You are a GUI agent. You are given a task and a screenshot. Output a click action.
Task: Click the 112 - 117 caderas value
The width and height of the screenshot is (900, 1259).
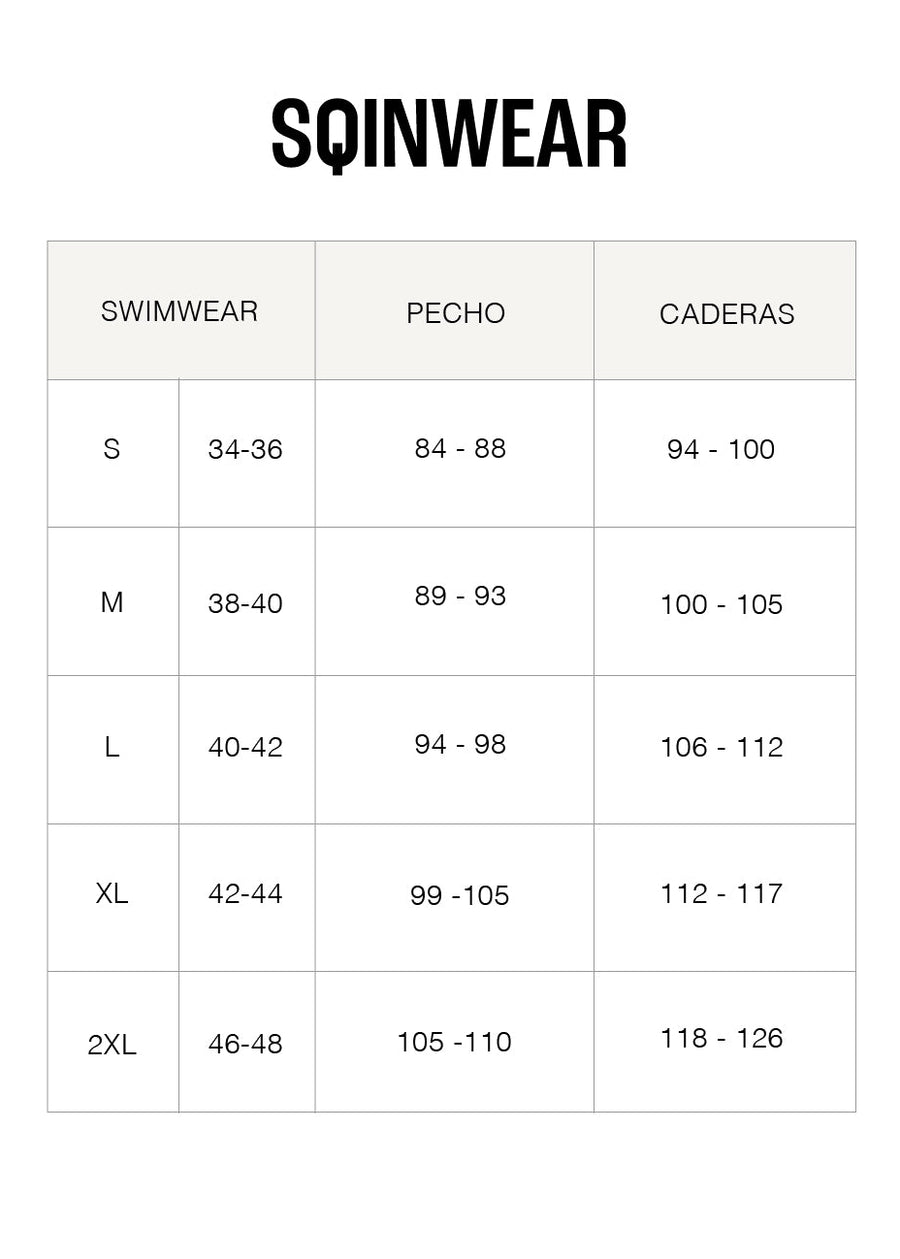[x=721, y=893]
